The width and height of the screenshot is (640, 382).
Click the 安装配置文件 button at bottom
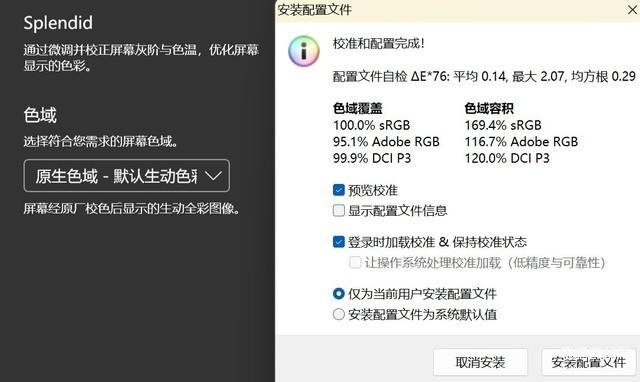(589, 362)
